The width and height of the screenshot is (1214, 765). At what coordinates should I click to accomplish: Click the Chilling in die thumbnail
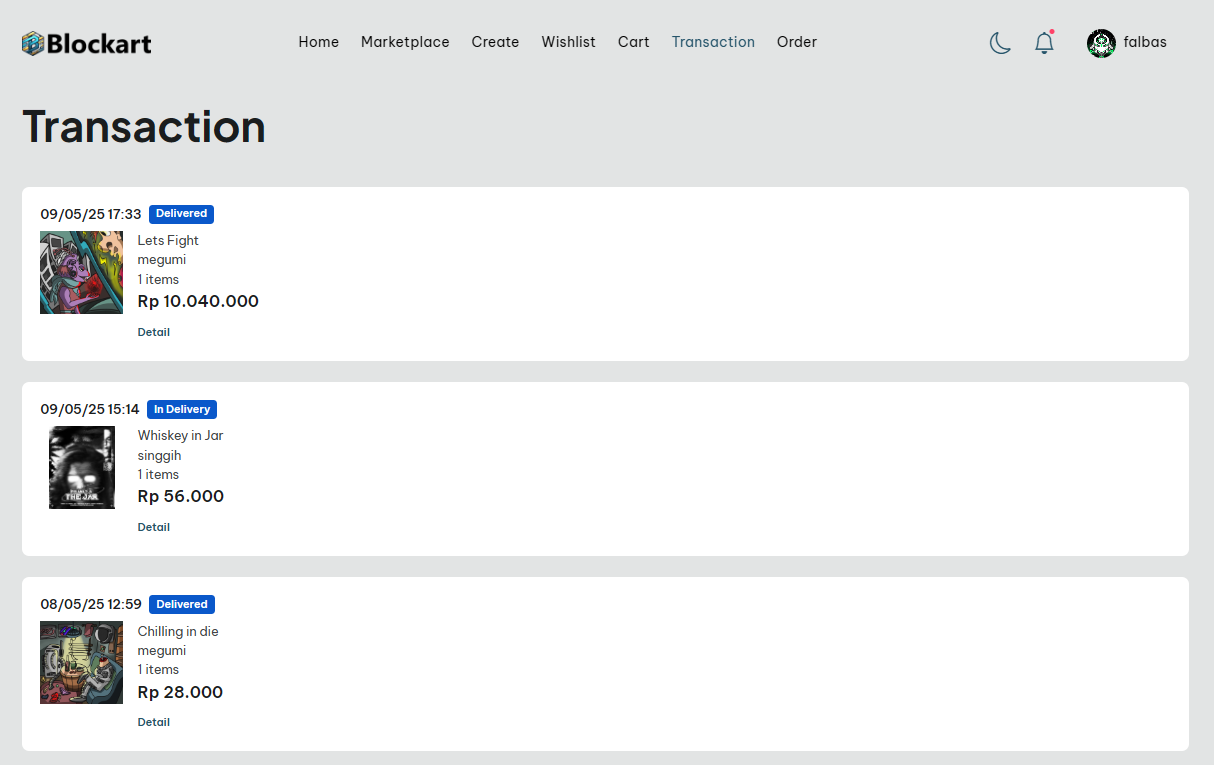pos(81,663)
